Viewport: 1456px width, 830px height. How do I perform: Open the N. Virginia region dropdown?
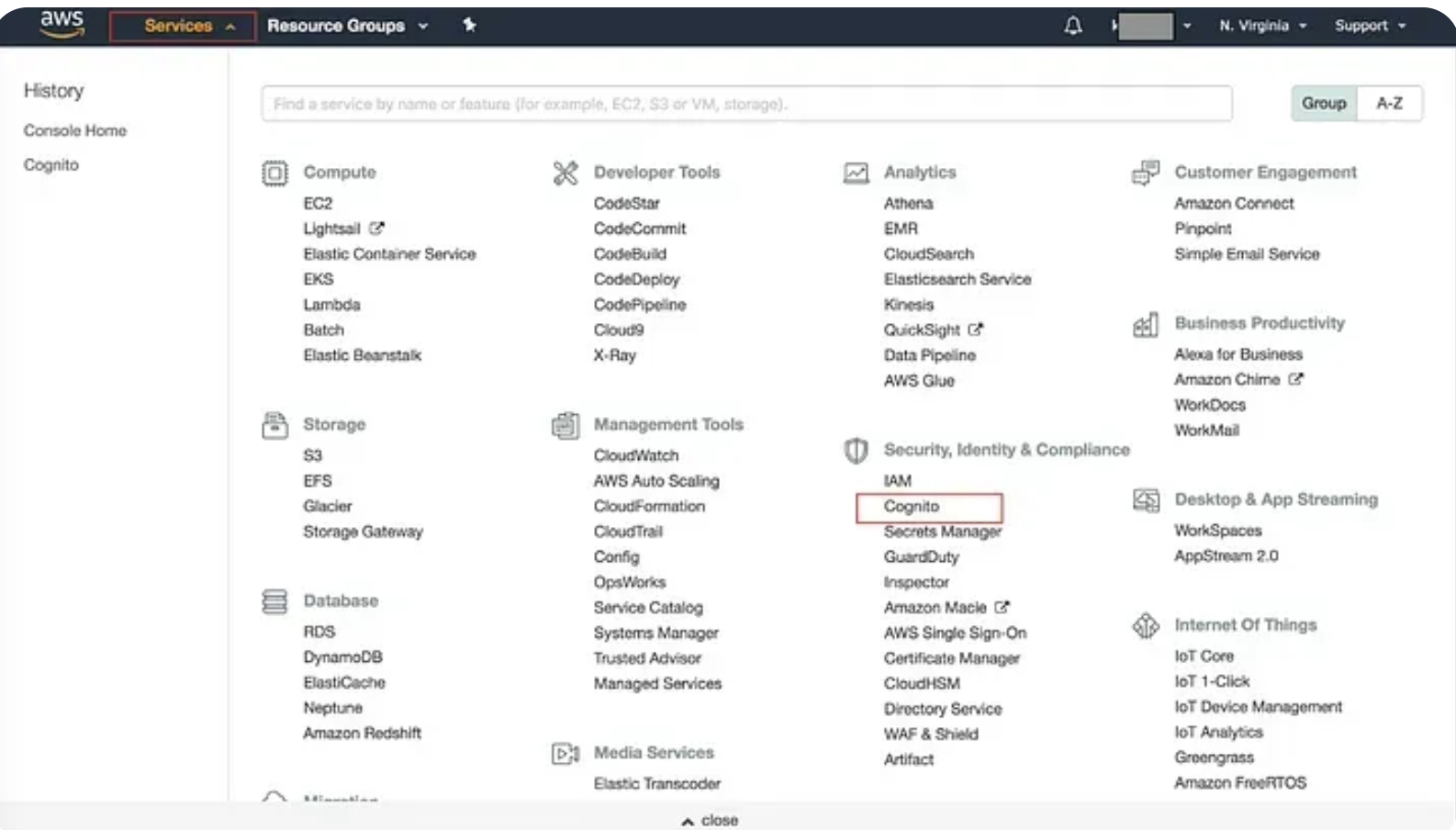coord(1262,26)
